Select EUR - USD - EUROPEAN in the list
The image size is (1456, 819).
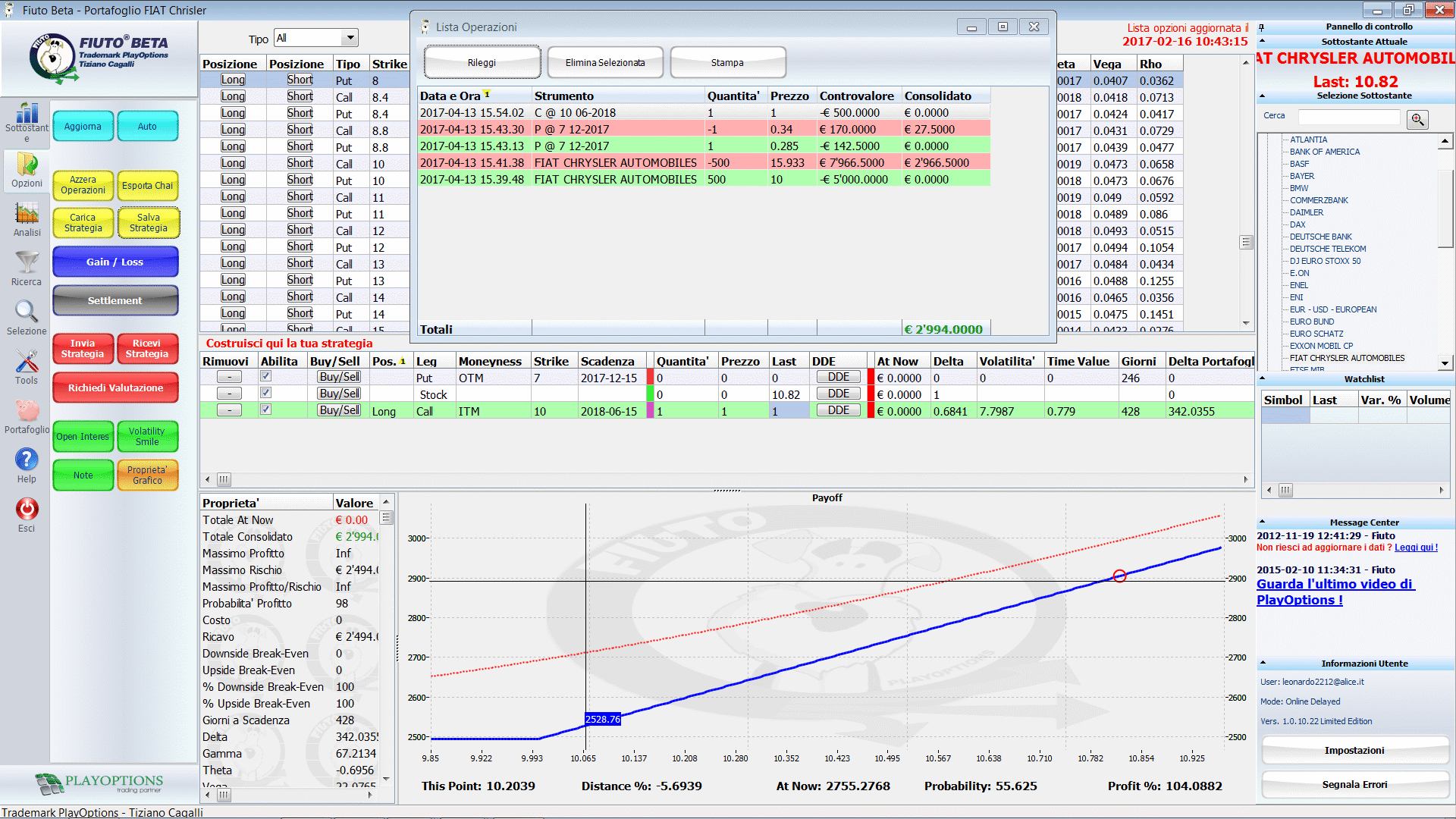pos(1333,309)
